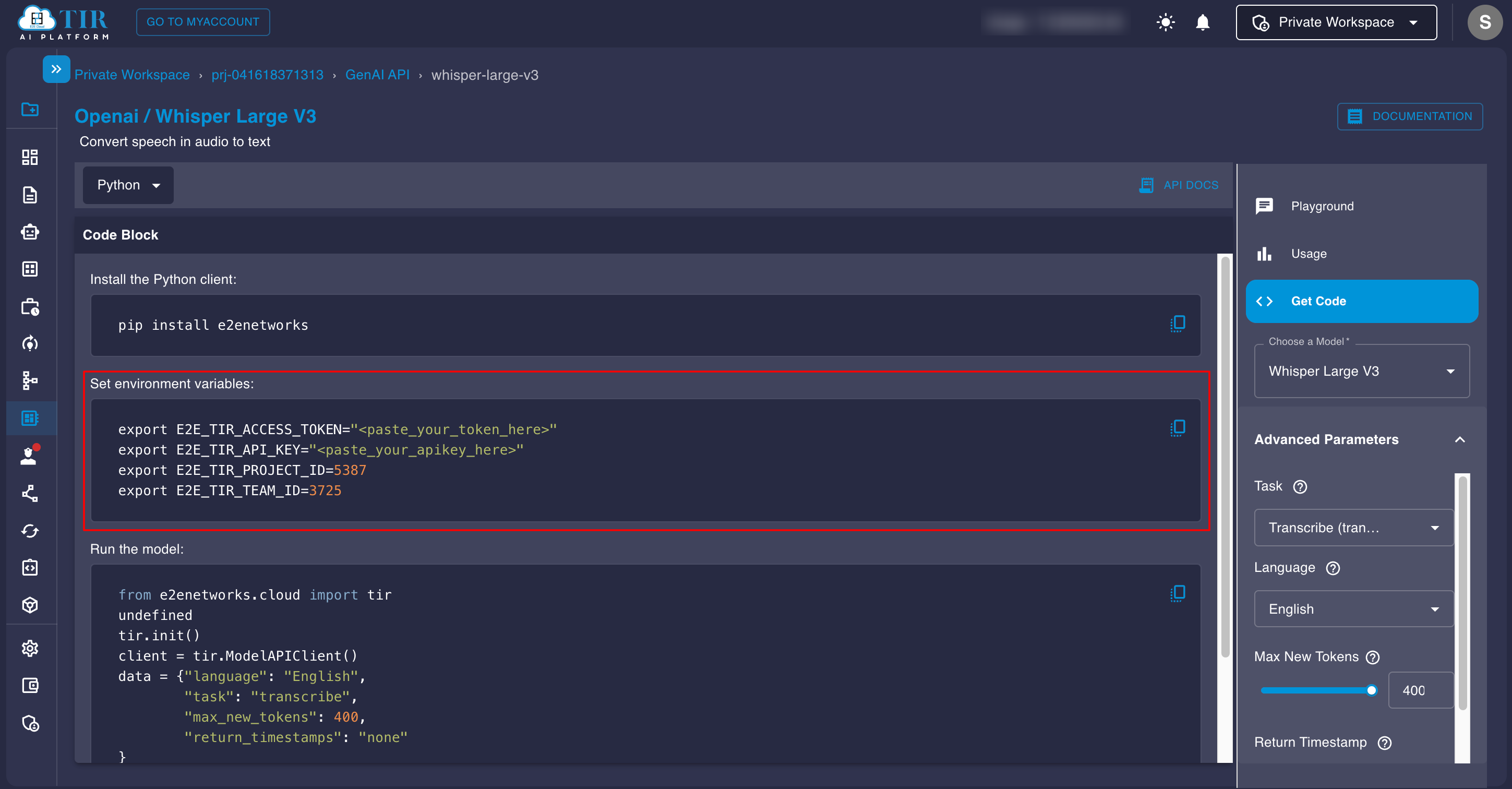This screenshot has width=1512, height=789.
Task: Click the Code Block heading
Action: tap(121, 235)
